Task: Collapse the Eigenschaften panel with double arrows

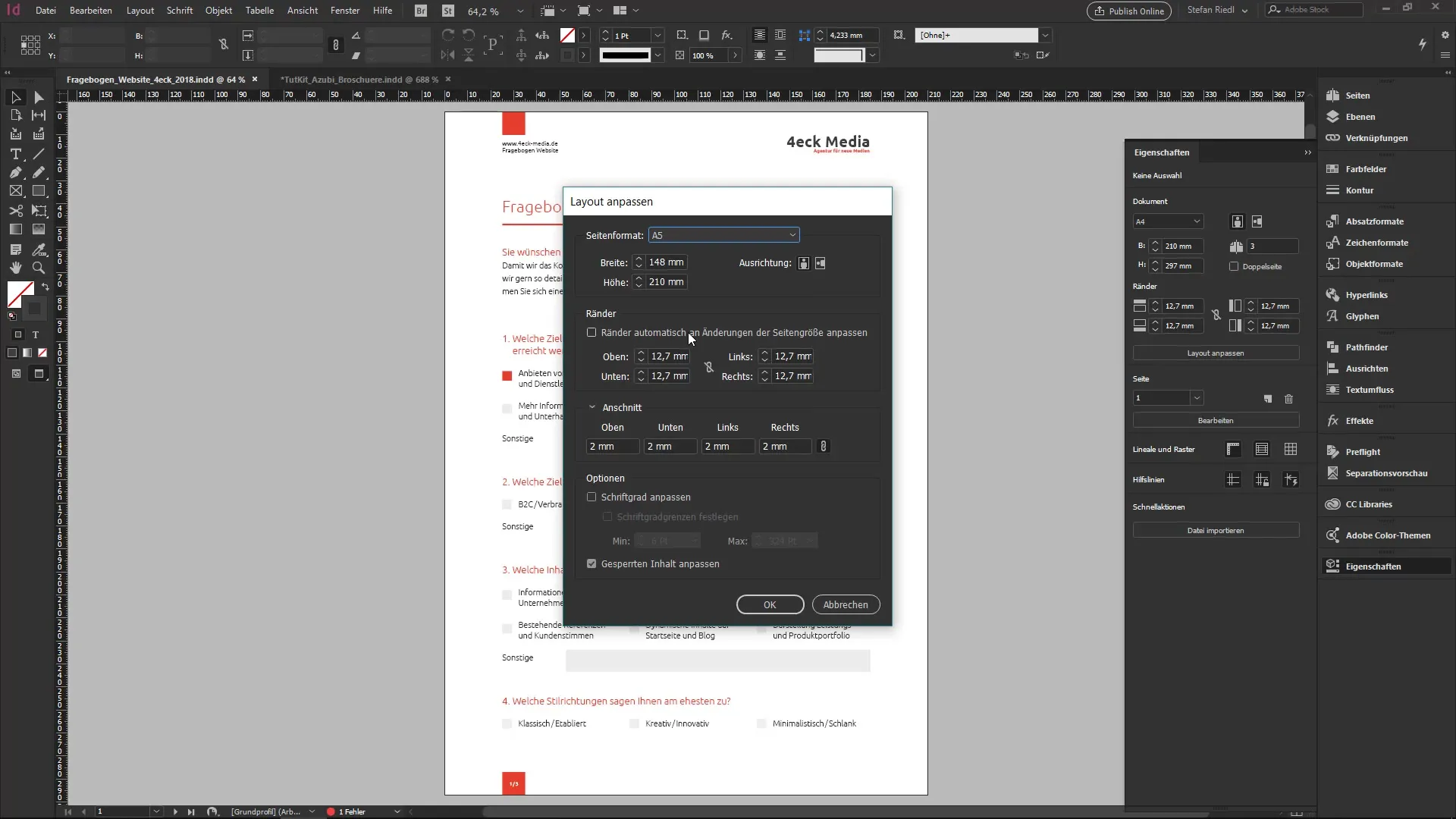Action: point(1307,152)
